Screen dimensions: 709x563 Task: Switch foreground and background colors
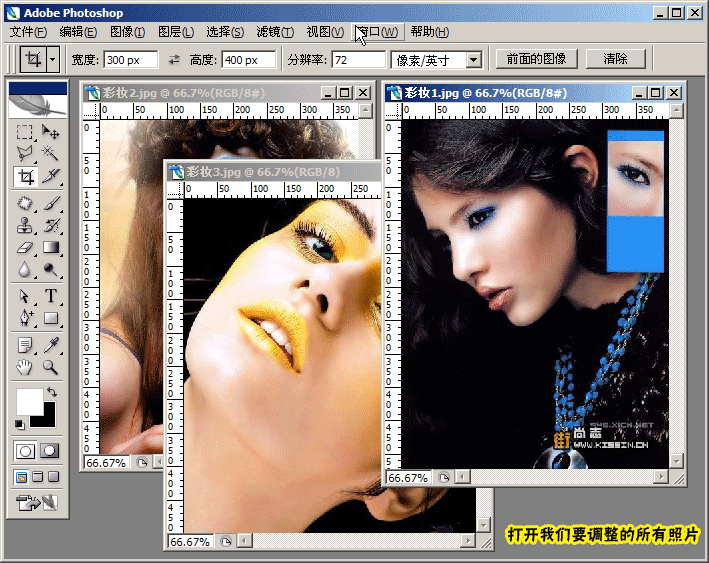click(52, 392)
